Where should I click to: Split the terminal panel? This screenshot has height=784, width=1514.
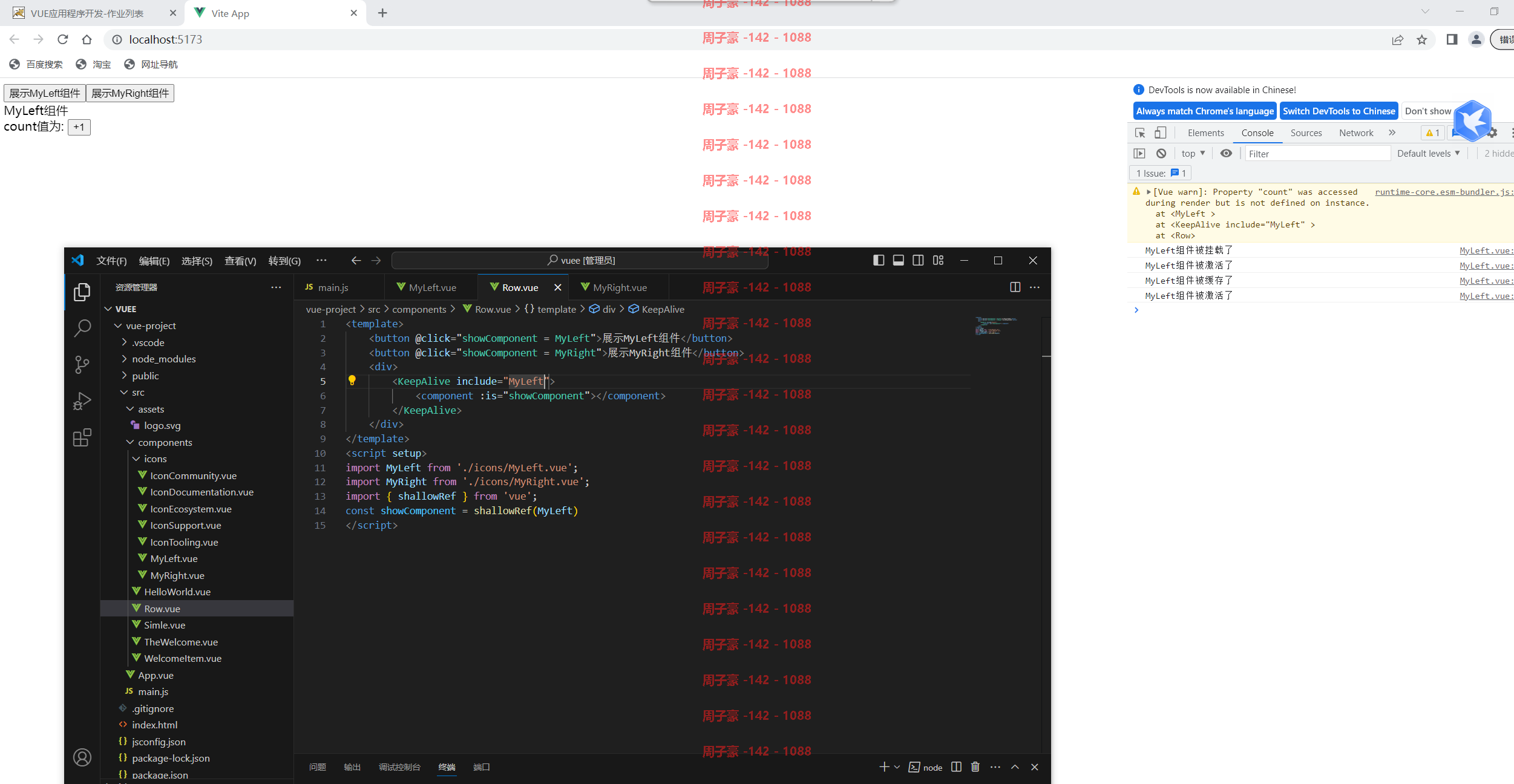point(956,767)
